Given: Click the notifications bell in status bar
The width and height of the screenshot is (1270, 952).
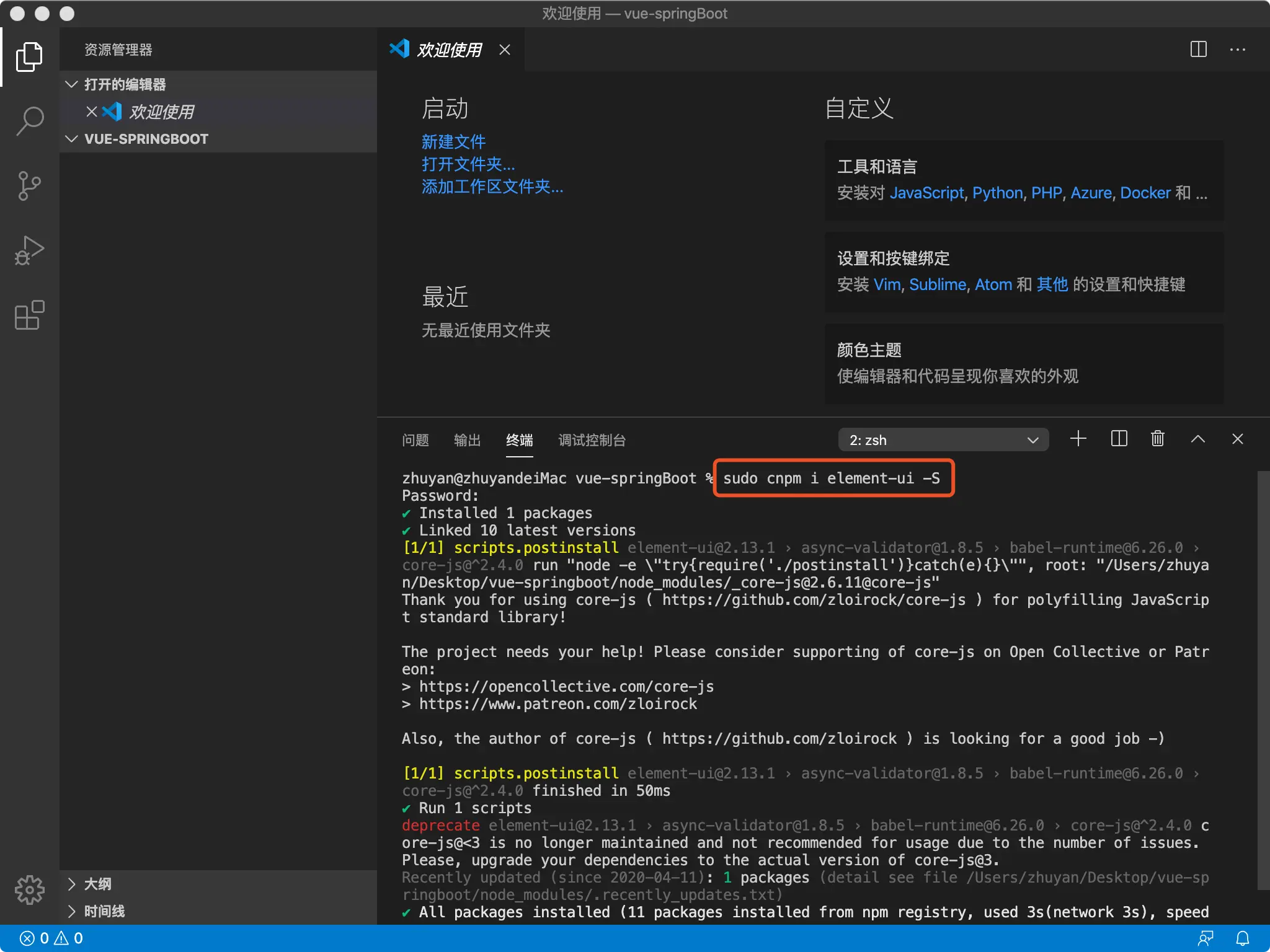Looking at the screenshot, I should pos(1243,938).
